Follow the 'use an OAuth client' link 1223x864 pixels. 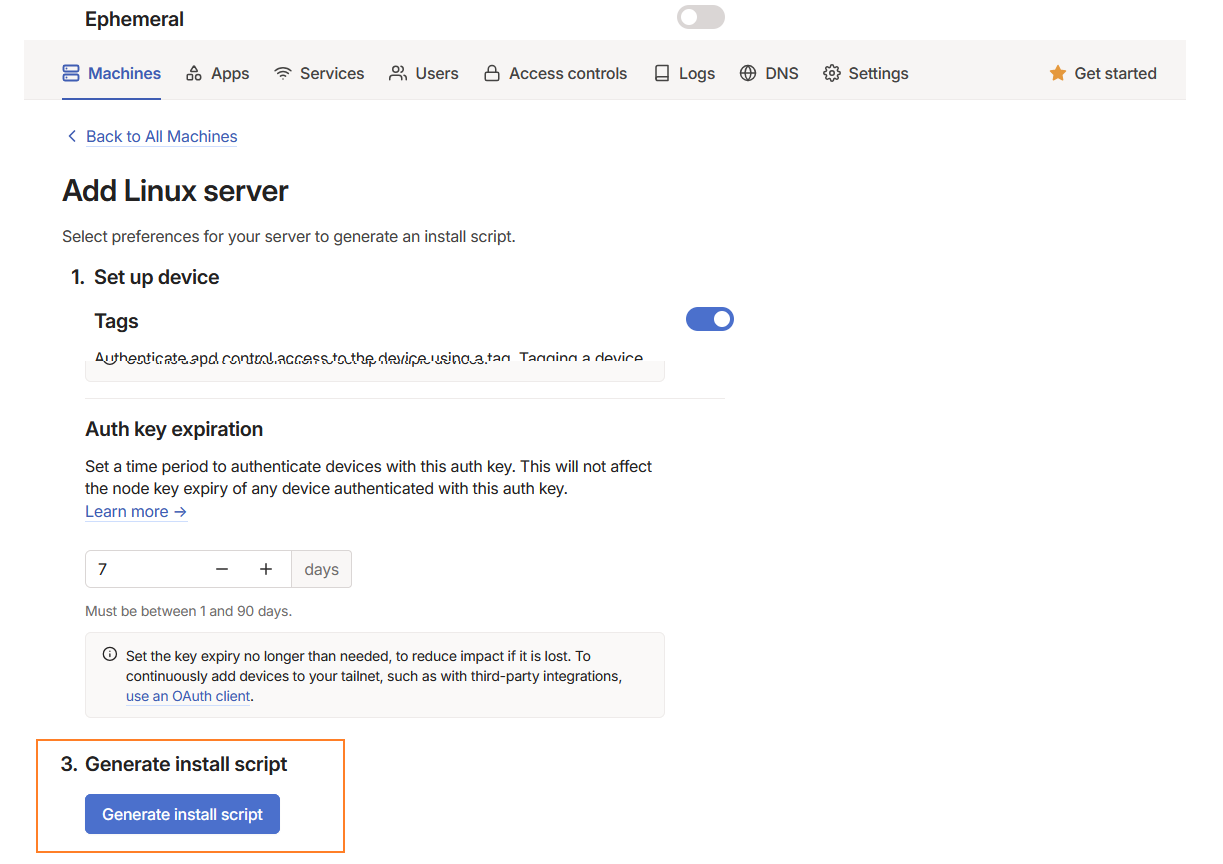click(188, 696)
